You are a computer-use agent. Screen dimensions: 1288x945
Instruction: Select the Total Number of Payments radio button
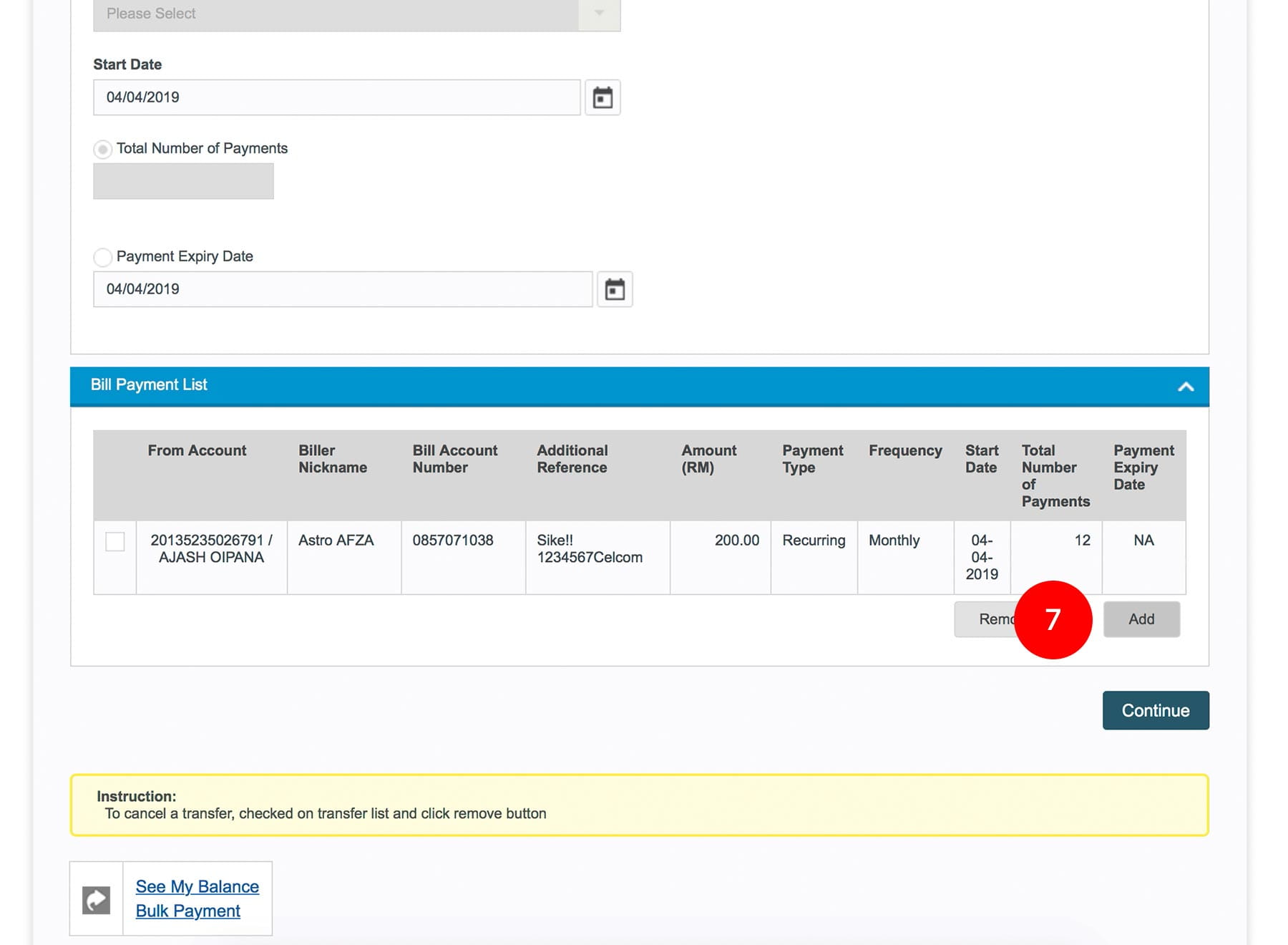tap(103, 149)
